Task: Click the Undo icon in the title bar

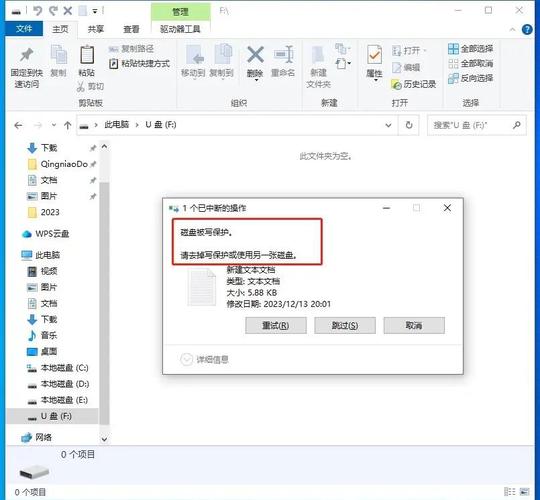Action: 38,11
